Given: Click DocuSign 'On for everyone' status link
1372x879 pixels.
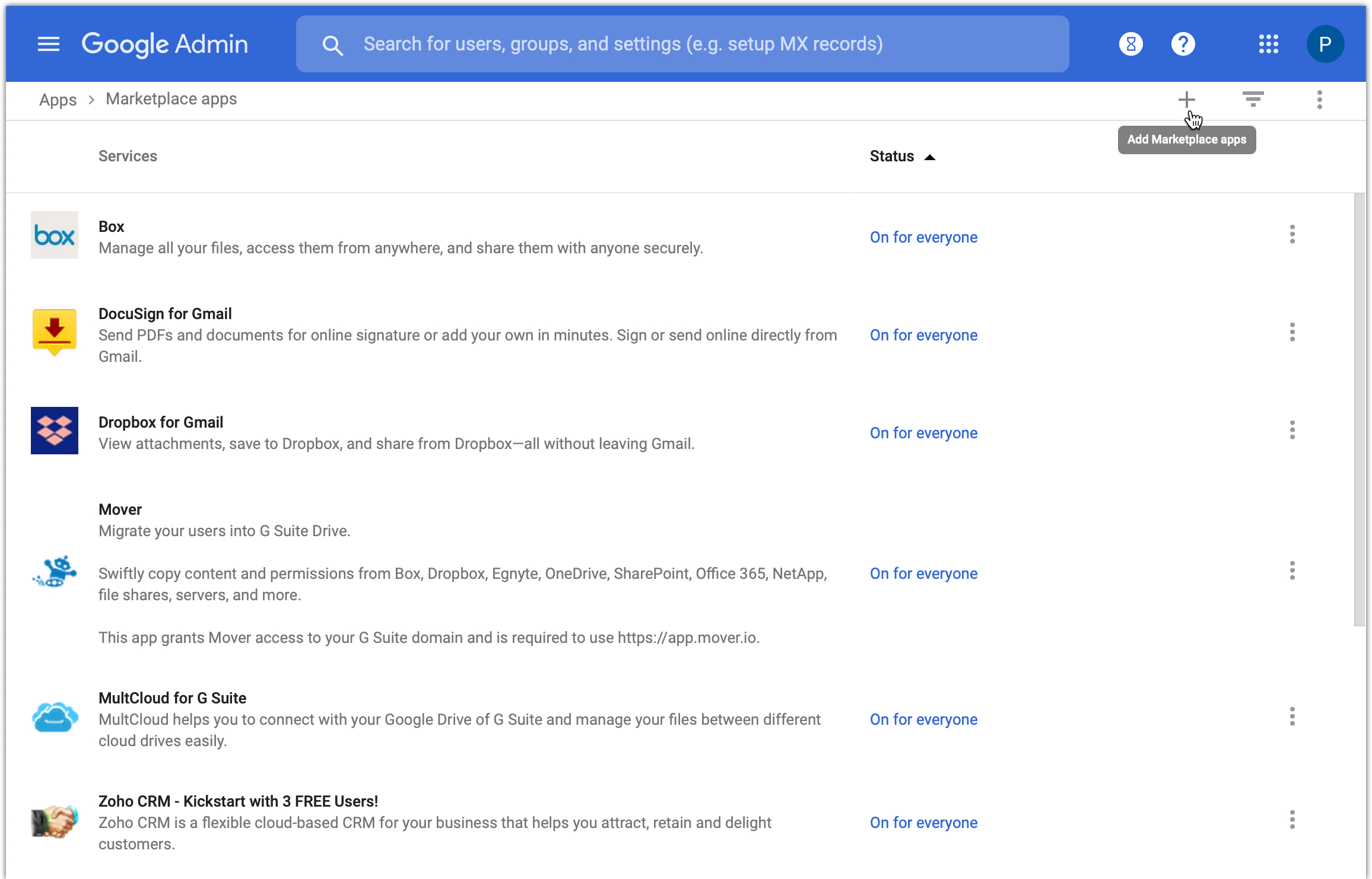Looking at the screenshot, I should tap(923, 335).
